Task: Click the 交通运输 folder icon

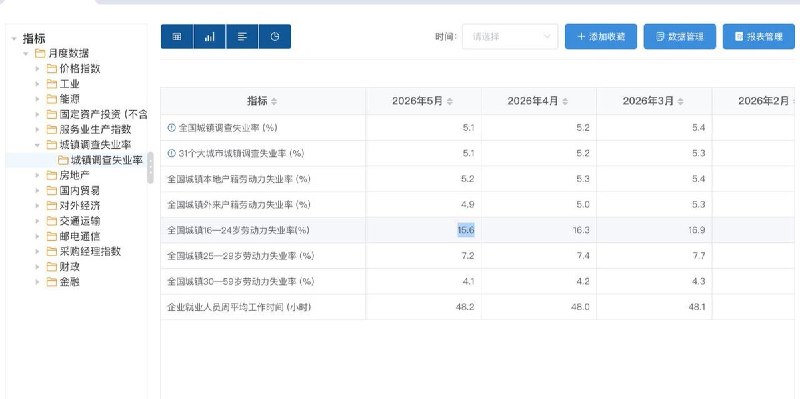Action: [52, 221]
